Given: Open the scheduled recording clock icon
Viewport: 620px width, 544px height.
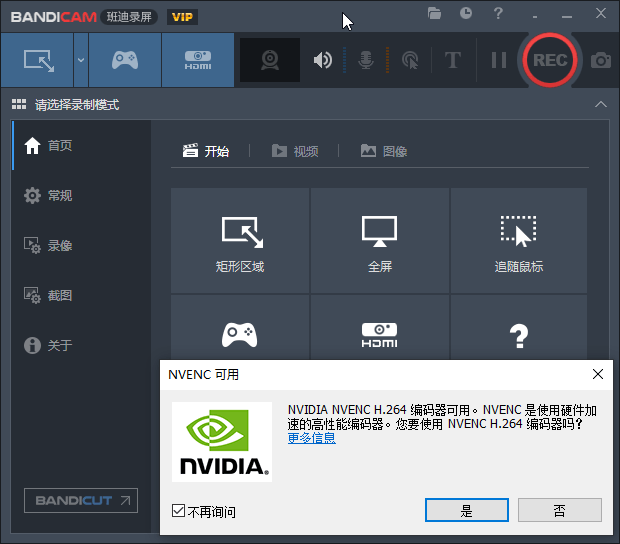Looking at the screenshot, I should pyautogui.click(x=466, y=13).
